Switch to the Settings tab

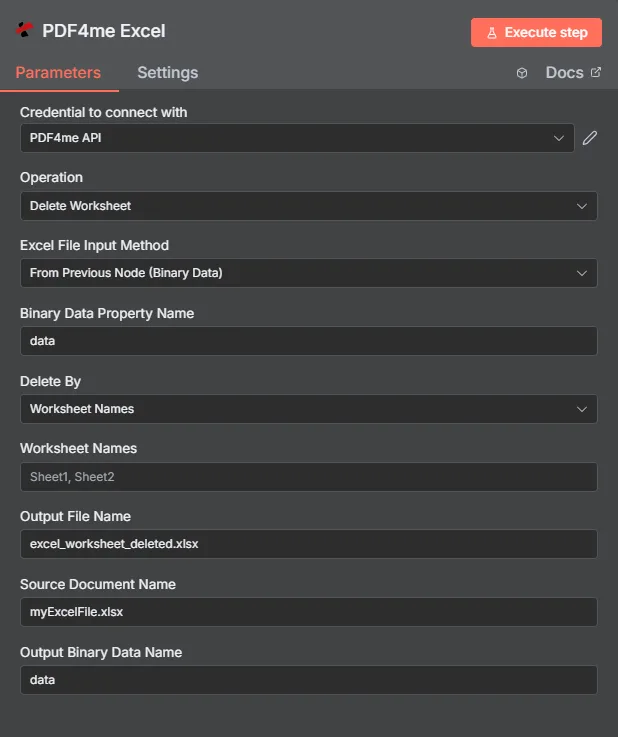[168, 72]
